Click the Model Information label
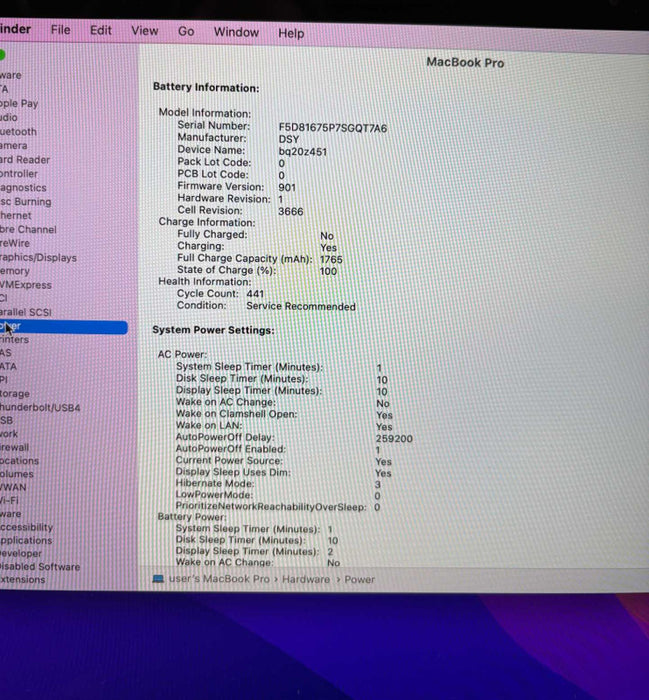The height and width of the screenshot is (700, 649). (x=205, y=113)
